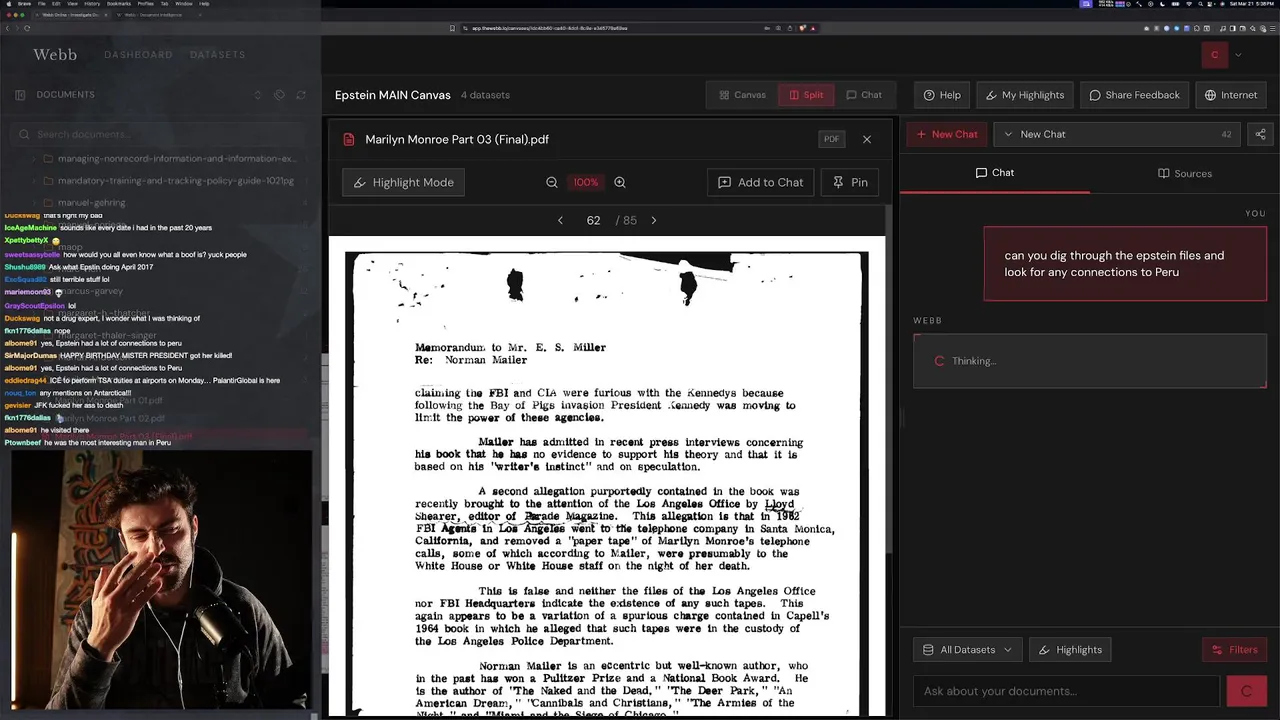Click the share chat icon

click(x=1260, y=134)
